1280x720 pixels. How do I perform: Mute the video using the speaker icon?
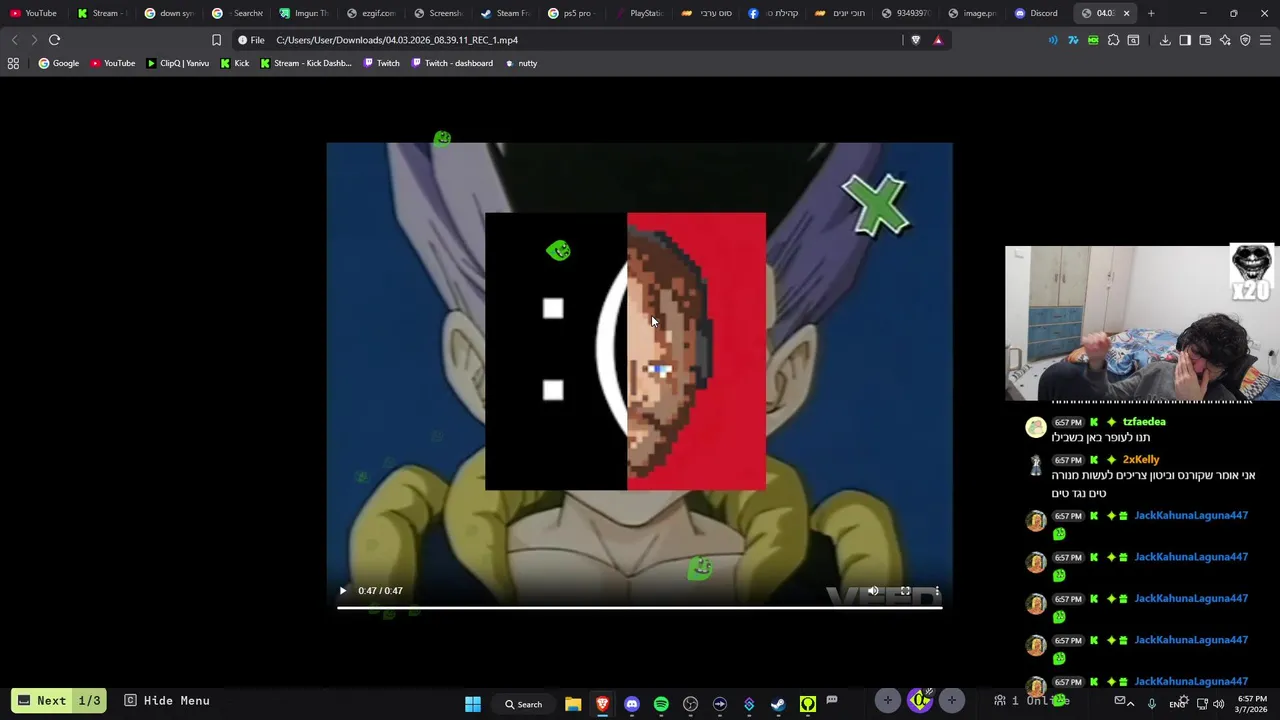873,591
